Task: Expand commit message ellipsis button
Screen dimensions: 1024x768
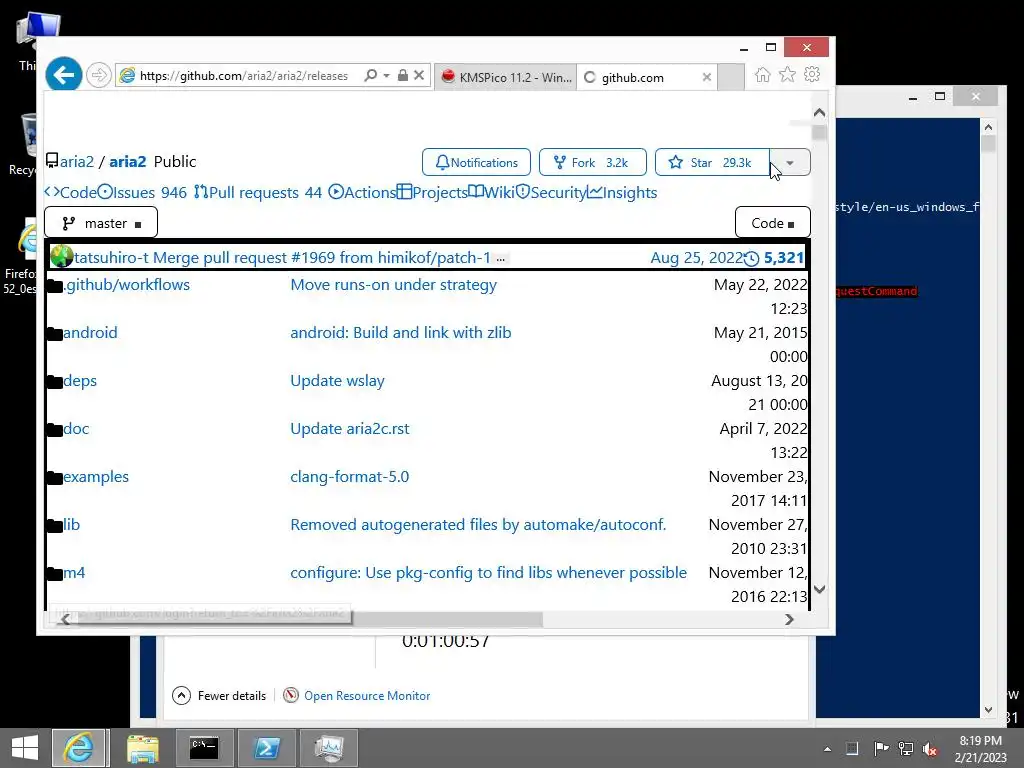Action: [x=500, y=259]
